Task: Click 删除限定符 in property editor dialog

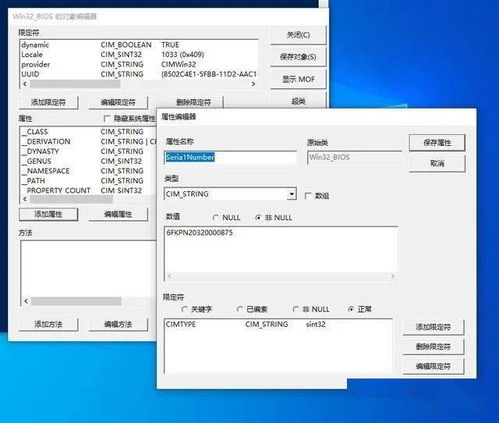Action: point(433,347)
